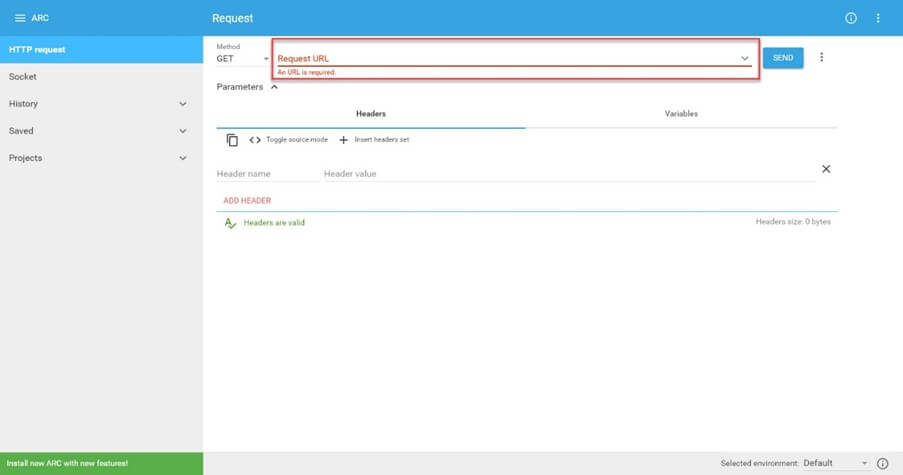Expand History in the sidebar
Image resolution: width=903 pixels, height=475 pixels.
[x=182, y=104]
